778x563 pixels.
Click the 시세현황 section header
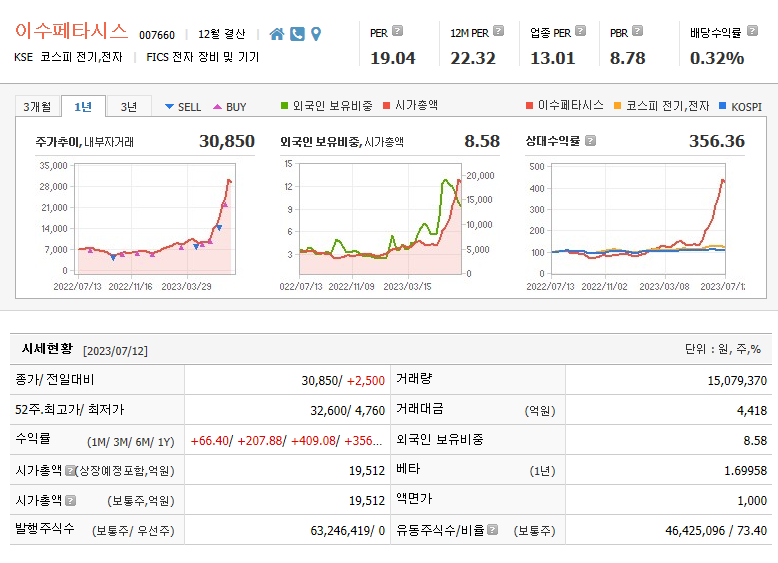pyautogui.click(x=47, y=349)
